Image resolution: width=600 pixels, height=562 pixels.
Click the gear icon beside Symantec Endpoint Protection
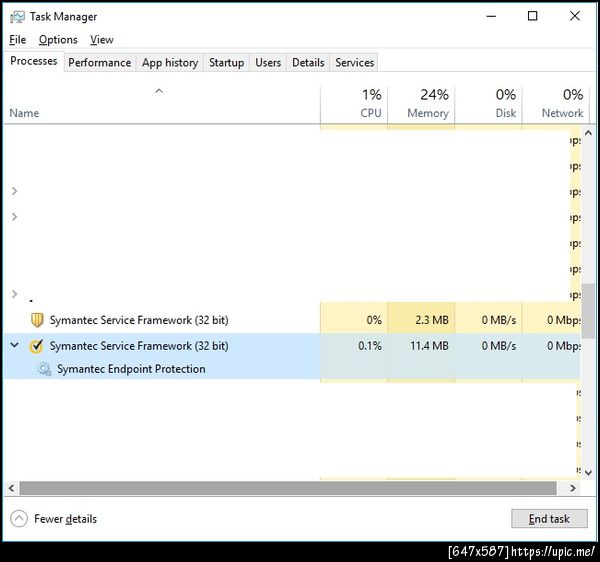tap(44, 369)
